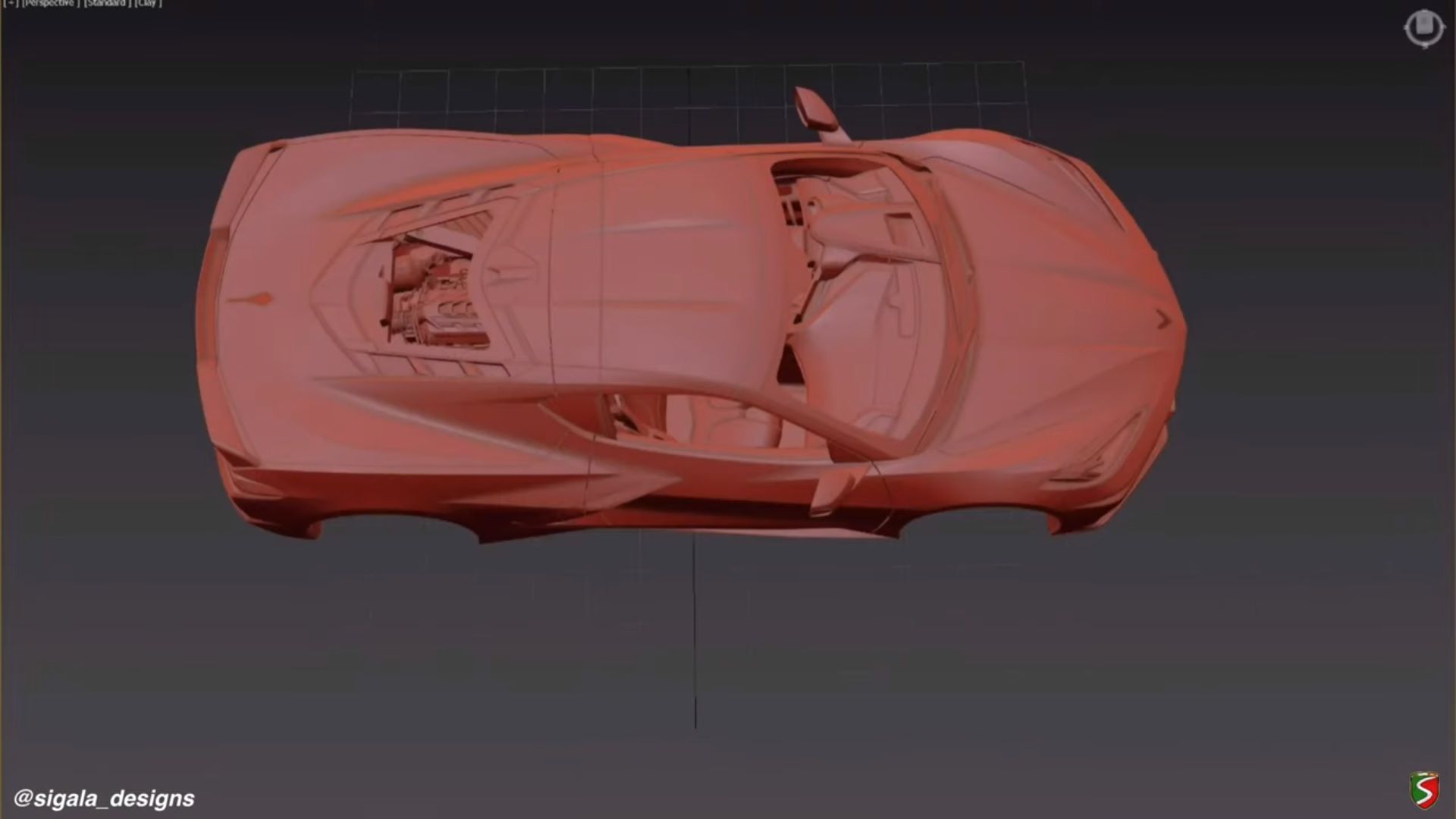
Task: Click the top arrow of the orbit navigator
Action: (x=1424, y=9)
